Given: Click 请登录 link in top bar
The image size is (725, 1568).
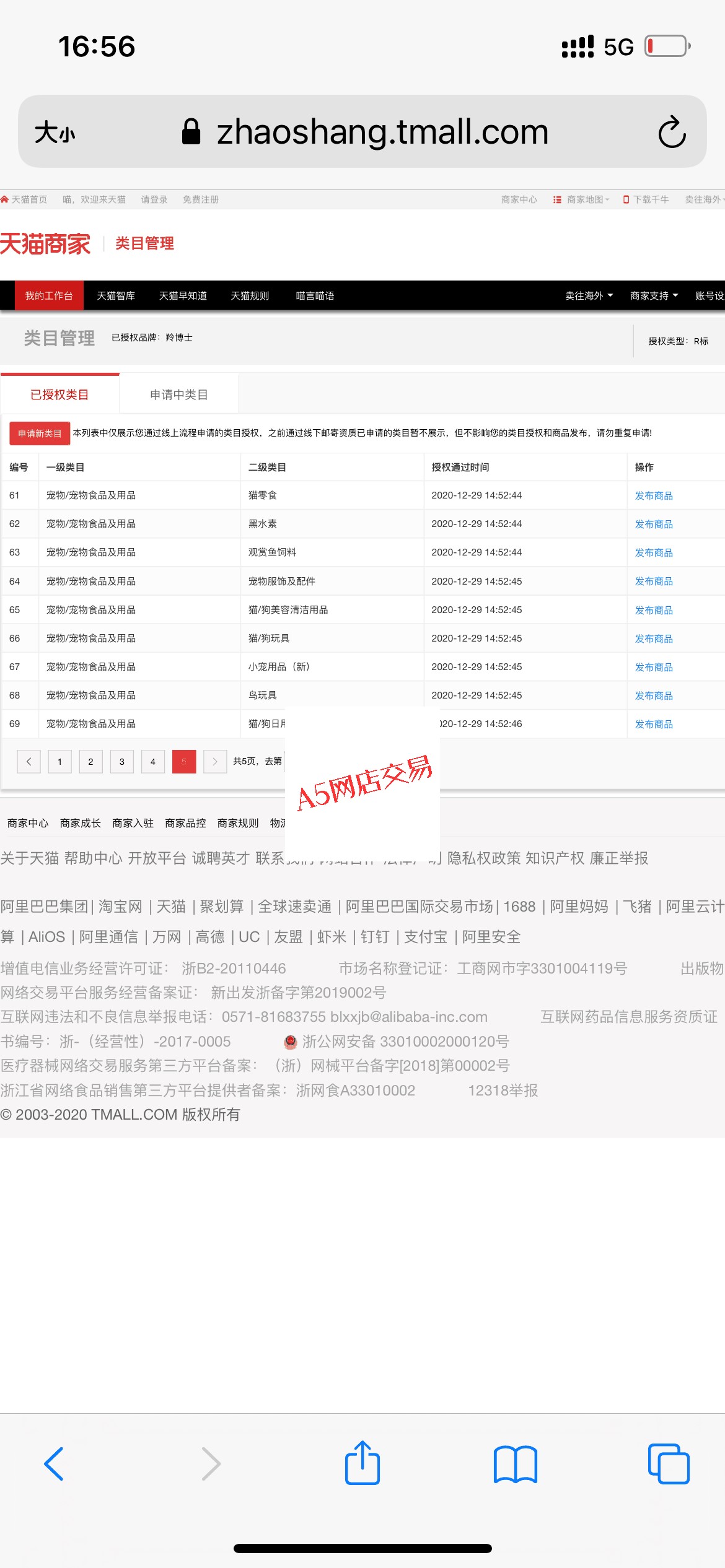Looking at the screenshot, I should tap(154, 199).
